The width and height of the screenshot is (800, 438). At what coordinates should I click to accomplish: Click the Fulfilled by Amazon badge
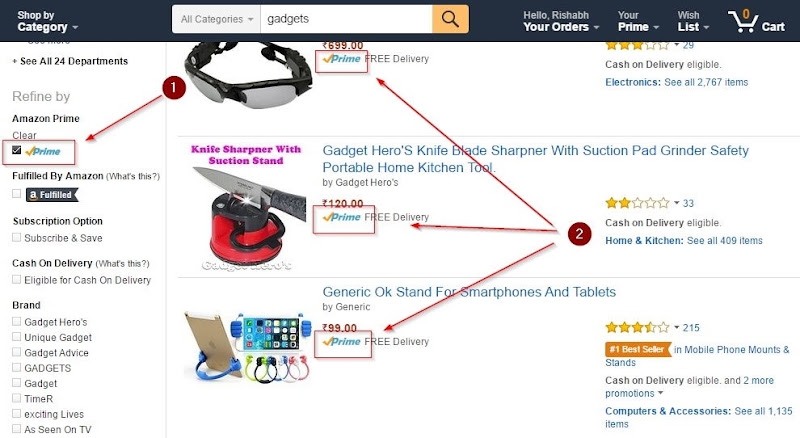click(x=52, y=194)
